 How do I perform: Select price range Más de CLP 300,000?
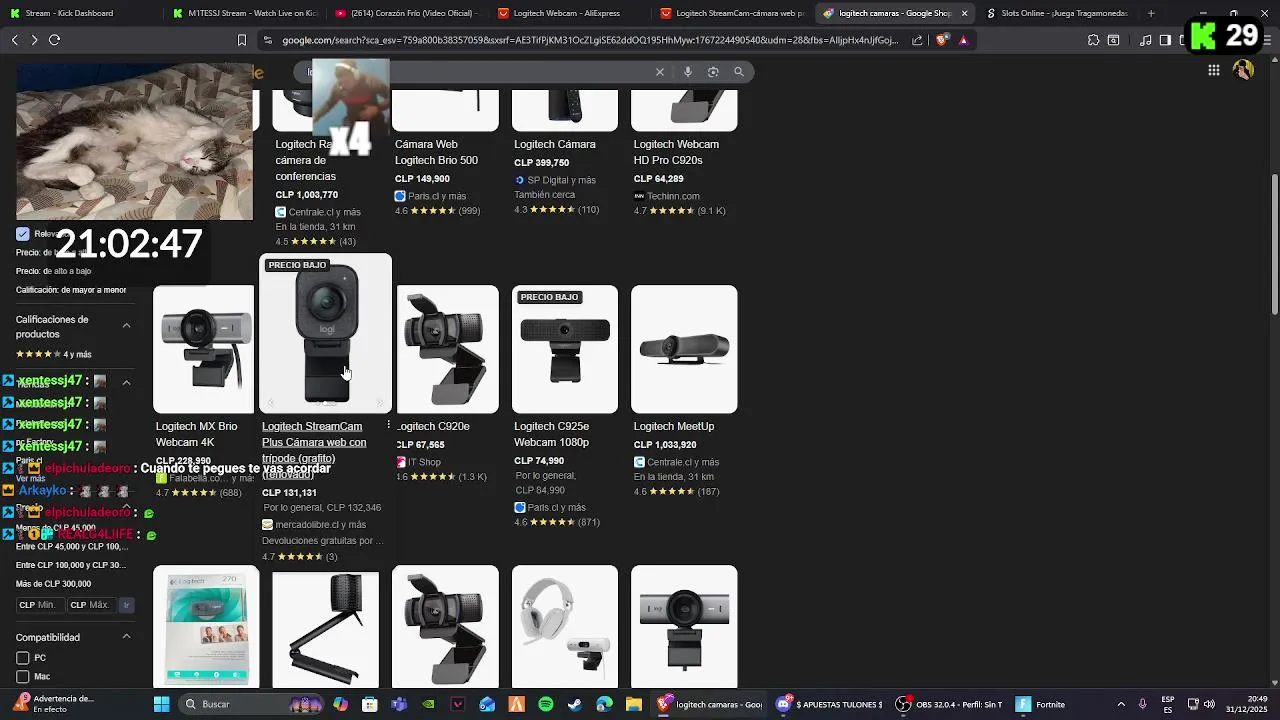53,584
